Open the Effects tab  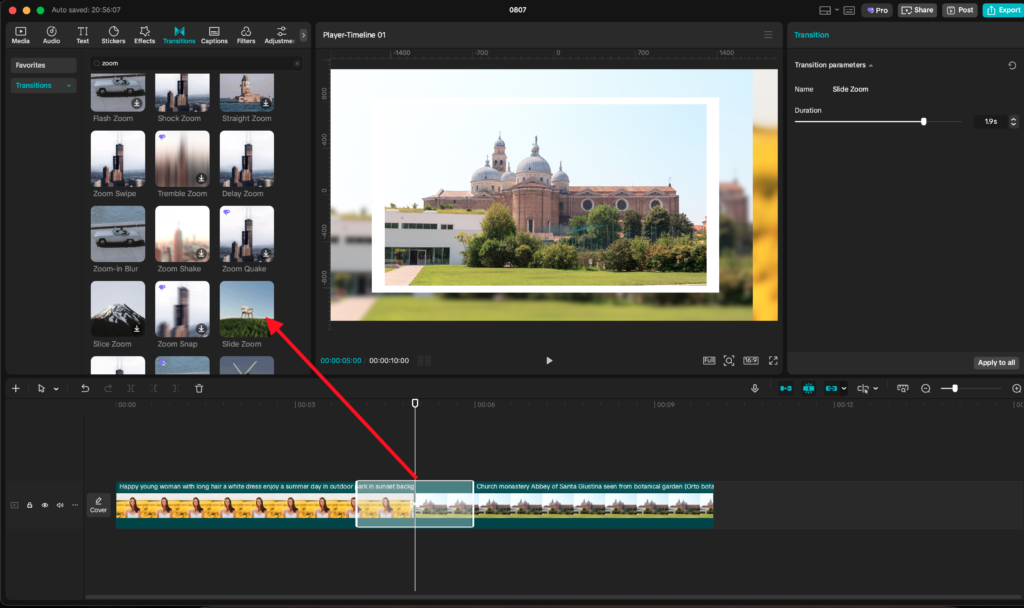[144, 35]
